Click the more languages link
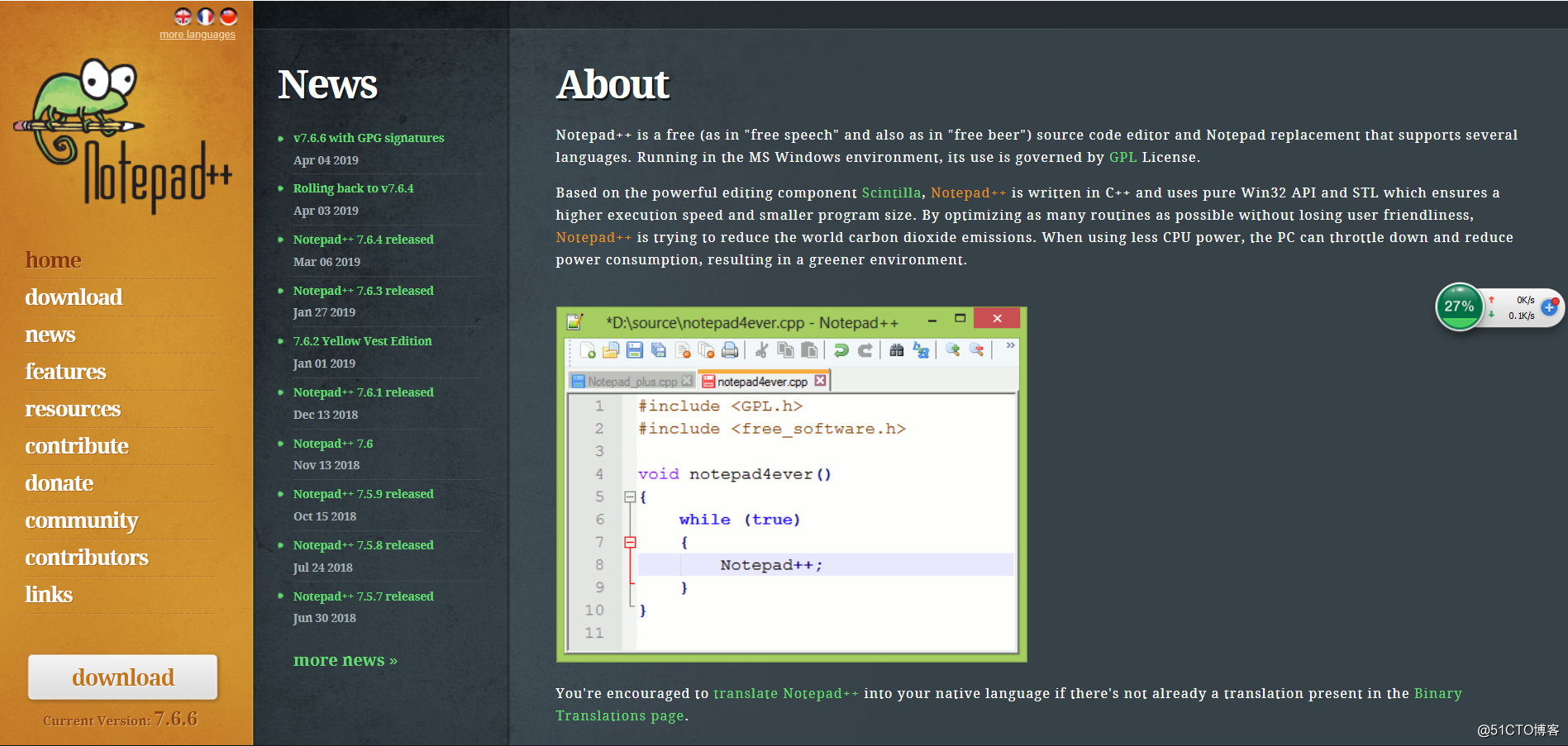This screenshot has width=1568, height=746. click(198, 35)
